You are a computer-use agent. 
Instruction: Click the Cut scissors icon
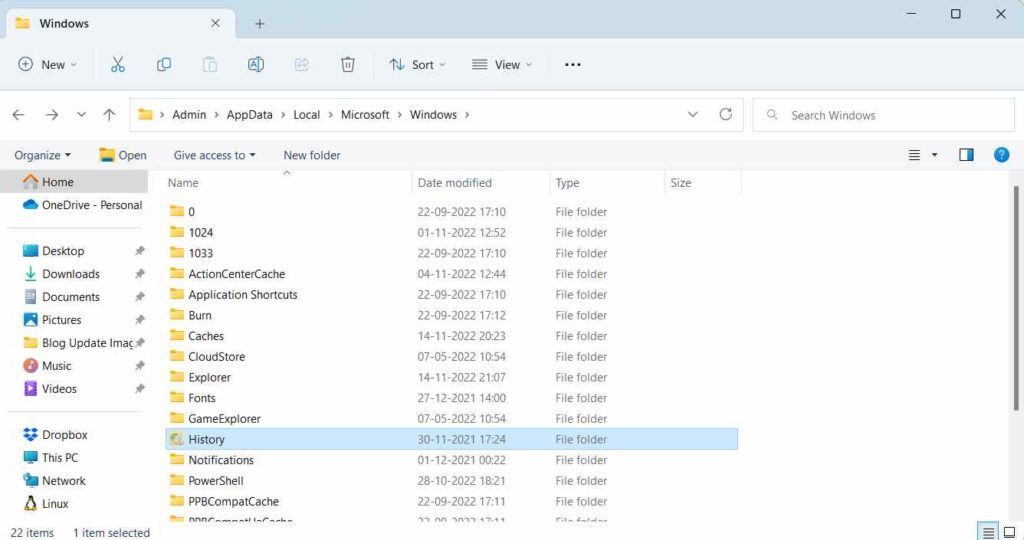[118, 64]
